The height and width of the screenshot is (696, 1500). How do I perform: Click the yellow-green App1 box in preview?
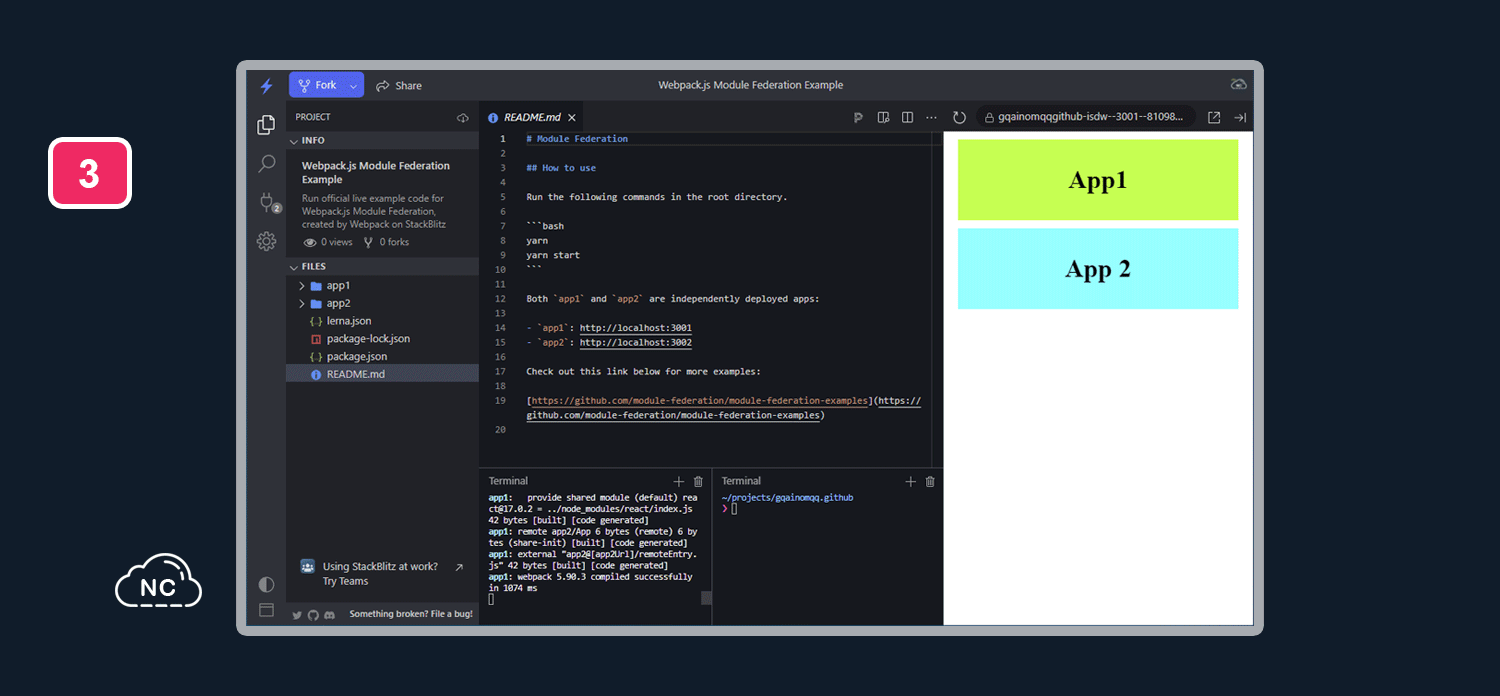point(1098,180)
